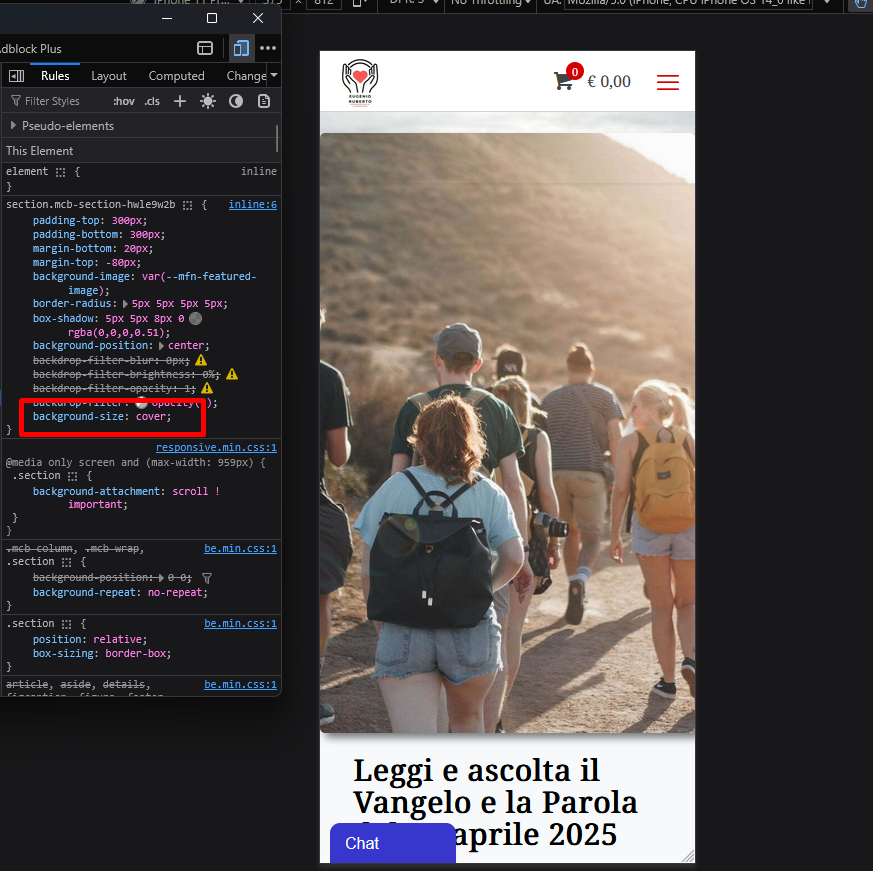This screenshot has width=873, height=871.
Task: Toggle the .cls classes panel
Action: click(x=152, y=101)
